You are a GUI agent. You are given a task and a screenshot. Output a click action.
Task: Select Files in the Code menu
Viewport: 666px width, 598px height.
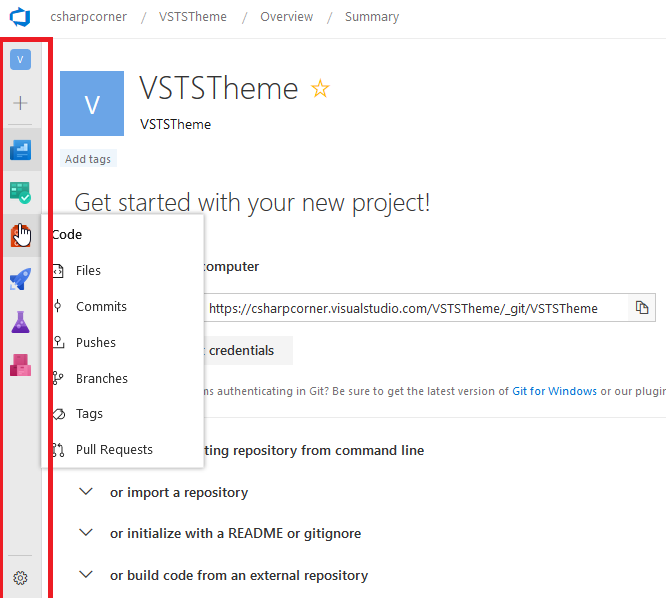(88, 271)
